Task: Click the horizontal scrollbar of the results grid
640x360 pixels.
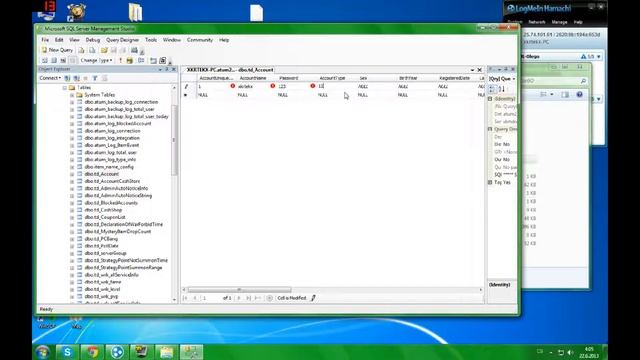Action: click(239, 290)
